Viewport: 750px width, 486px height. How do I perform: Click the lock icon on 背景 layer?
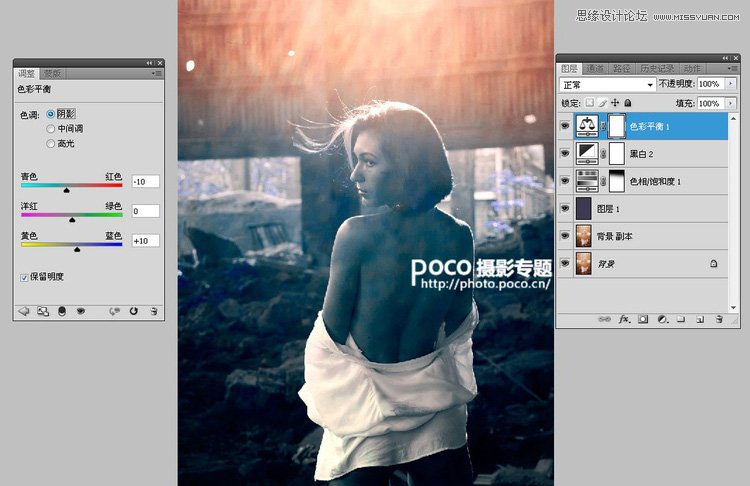tap(713, 264)
